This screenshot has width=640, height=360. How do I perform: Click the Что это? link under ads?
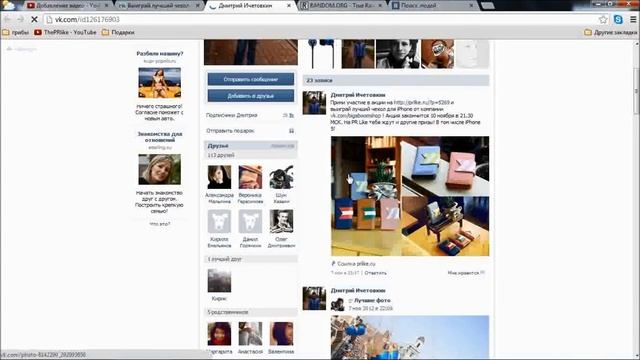pos(160,224)
